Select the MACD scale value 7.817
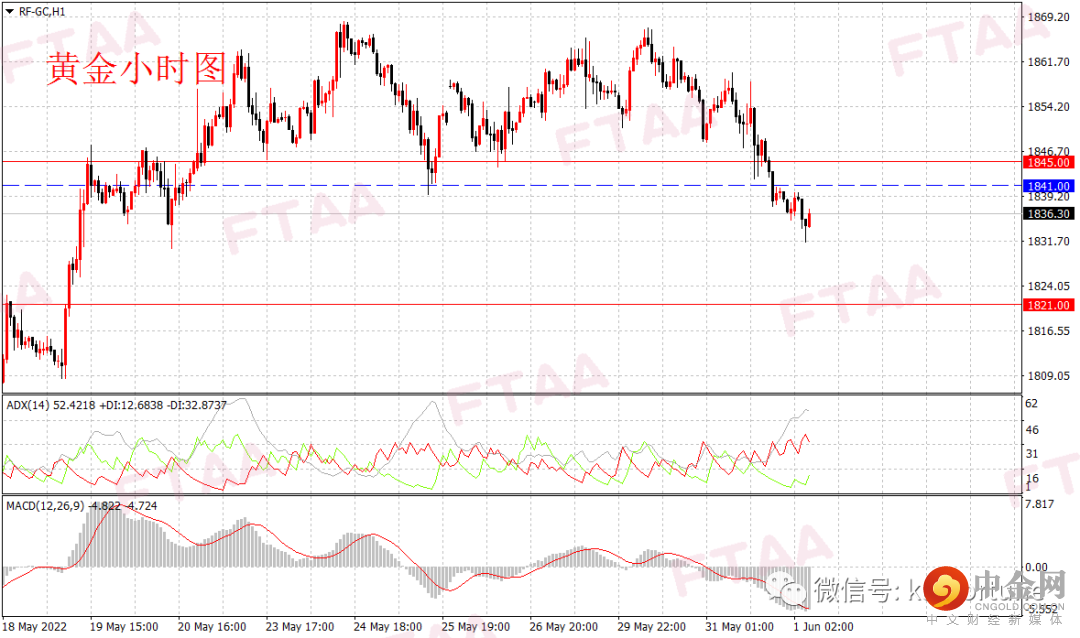 (1039, 504)
